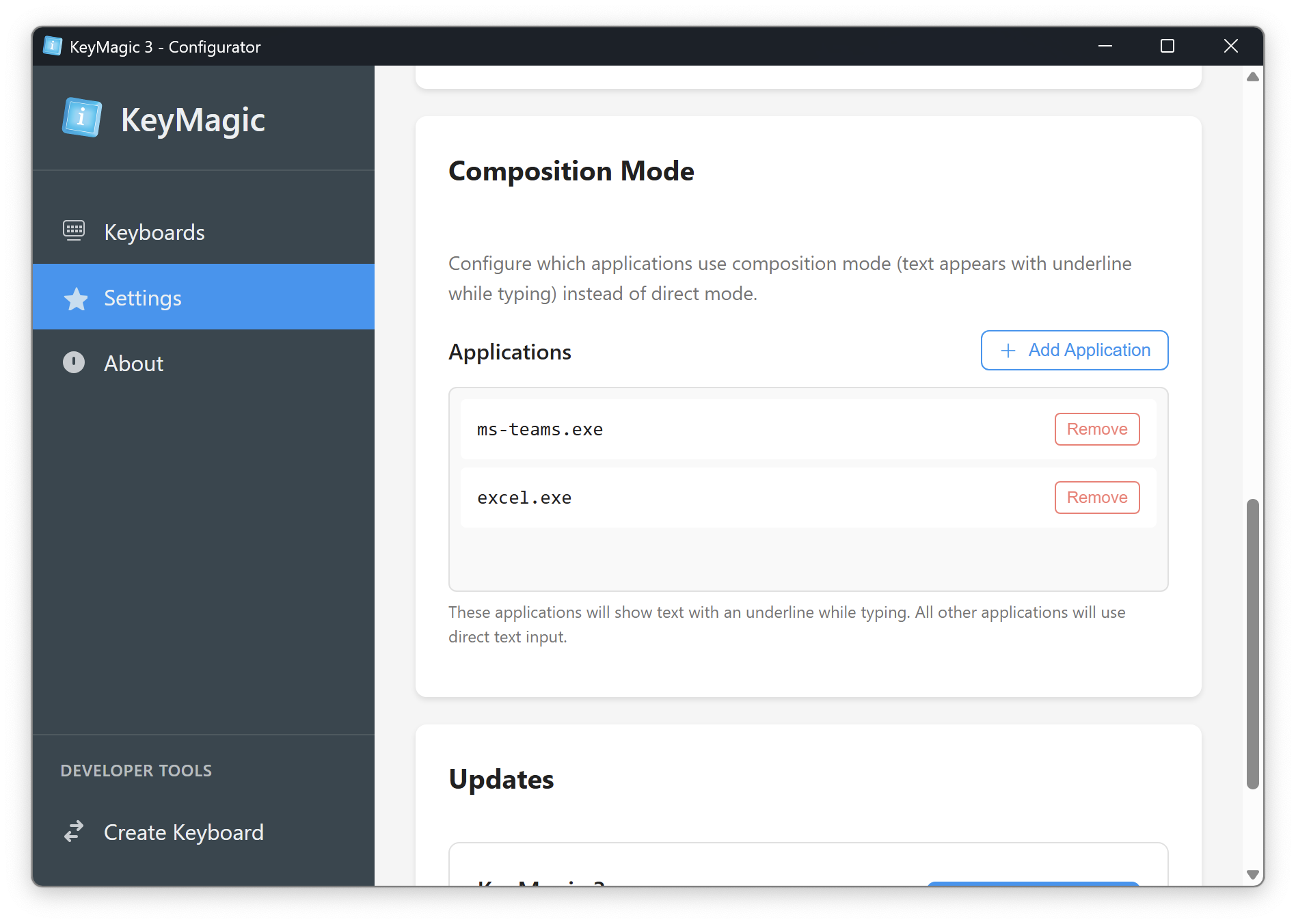
Task: Click the info icon beside About
Action: point(74,362)
